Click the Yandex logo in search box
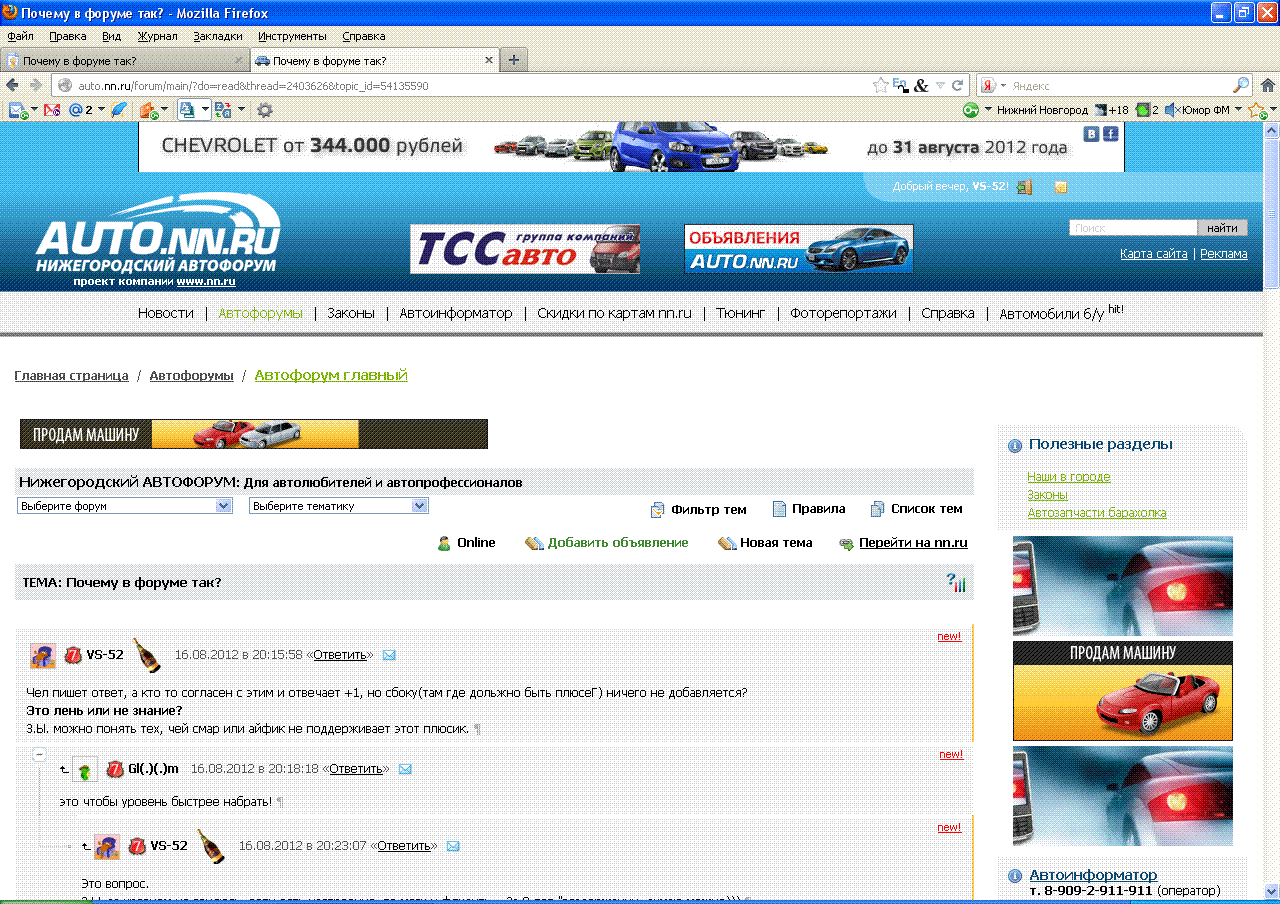 (x=987, y=85)
